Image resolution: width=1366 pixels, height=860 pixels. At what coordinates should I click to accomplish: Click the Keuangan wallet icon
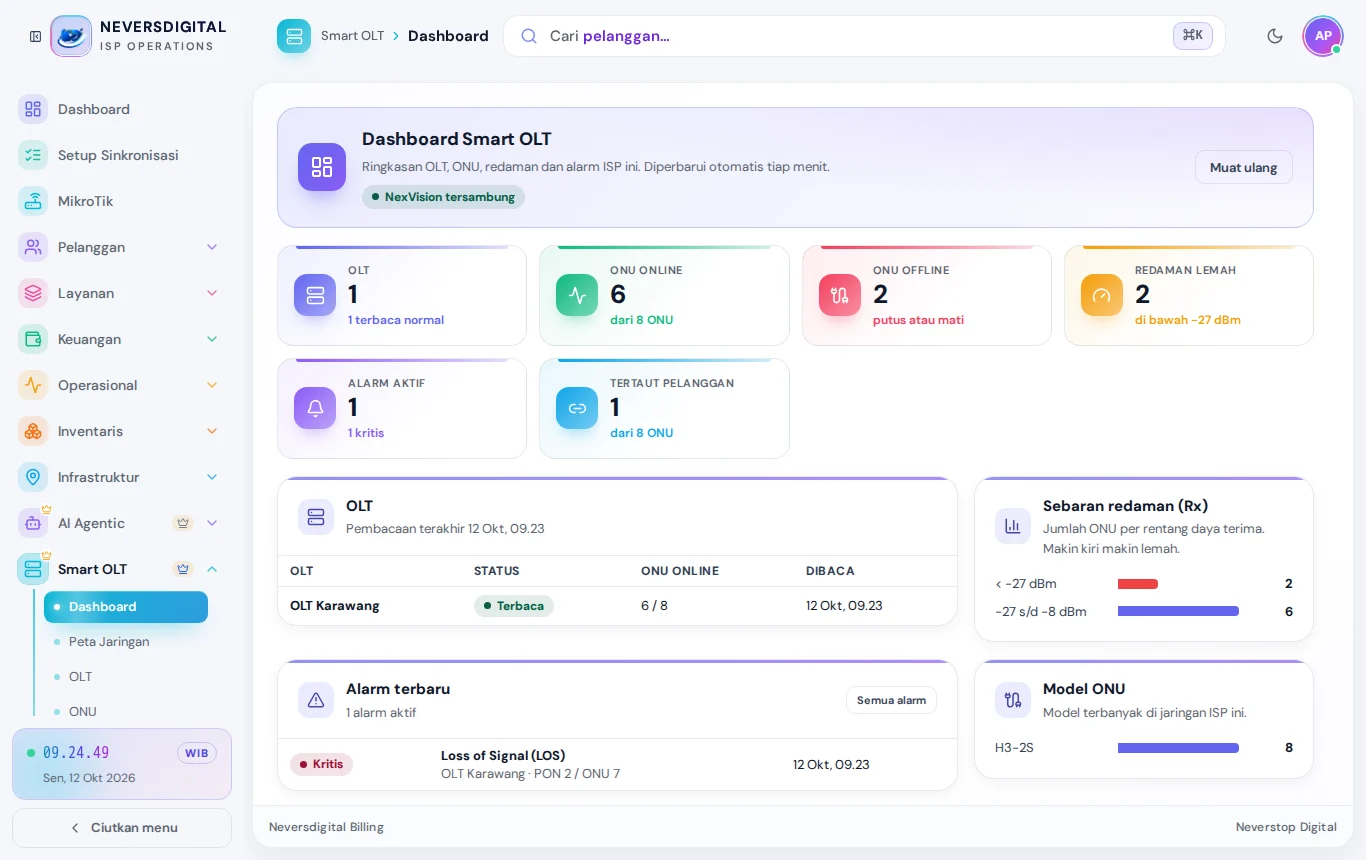(x=33, y=339)
